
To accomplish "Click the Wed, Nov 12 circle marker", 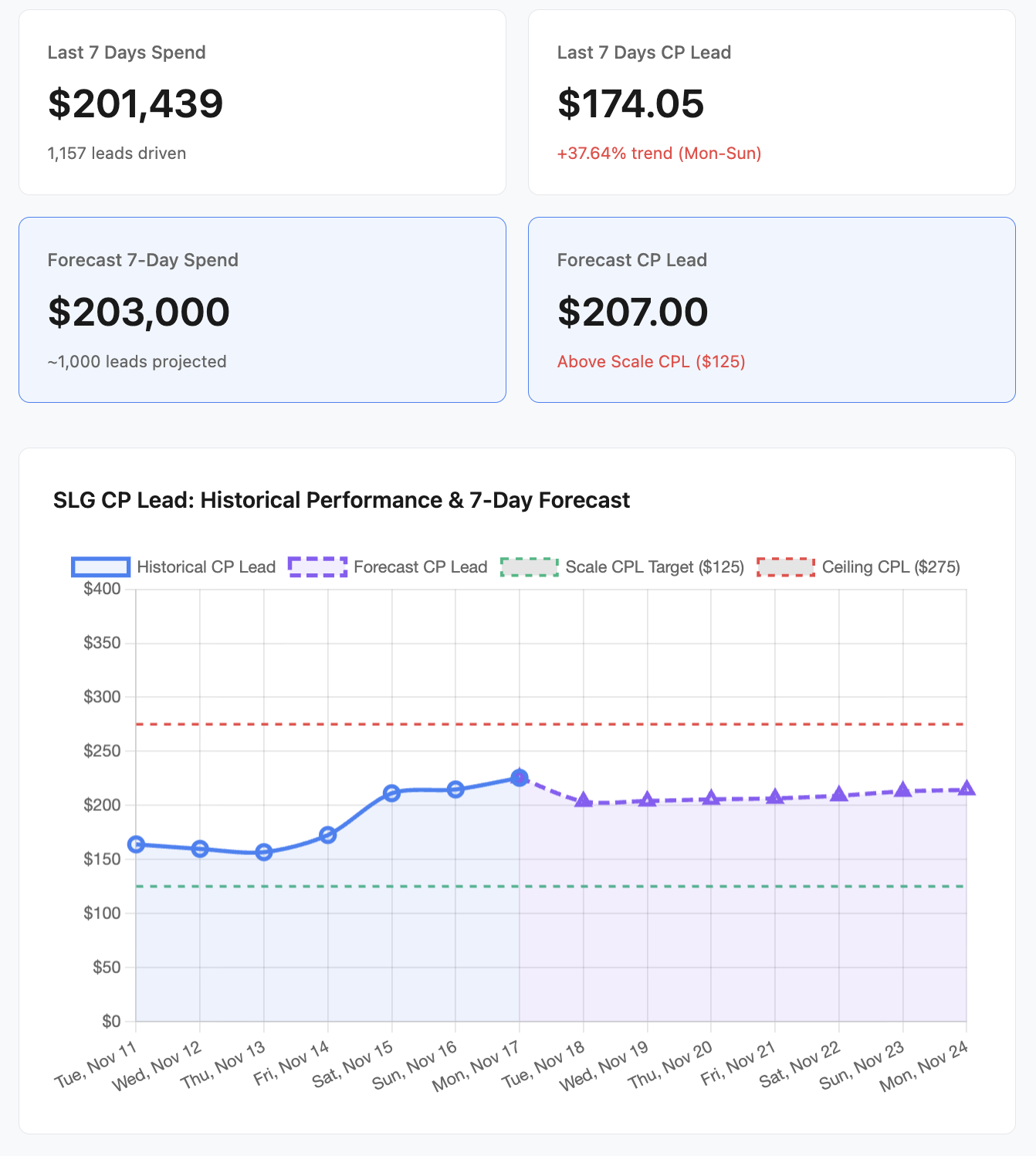I will (200, 849).
